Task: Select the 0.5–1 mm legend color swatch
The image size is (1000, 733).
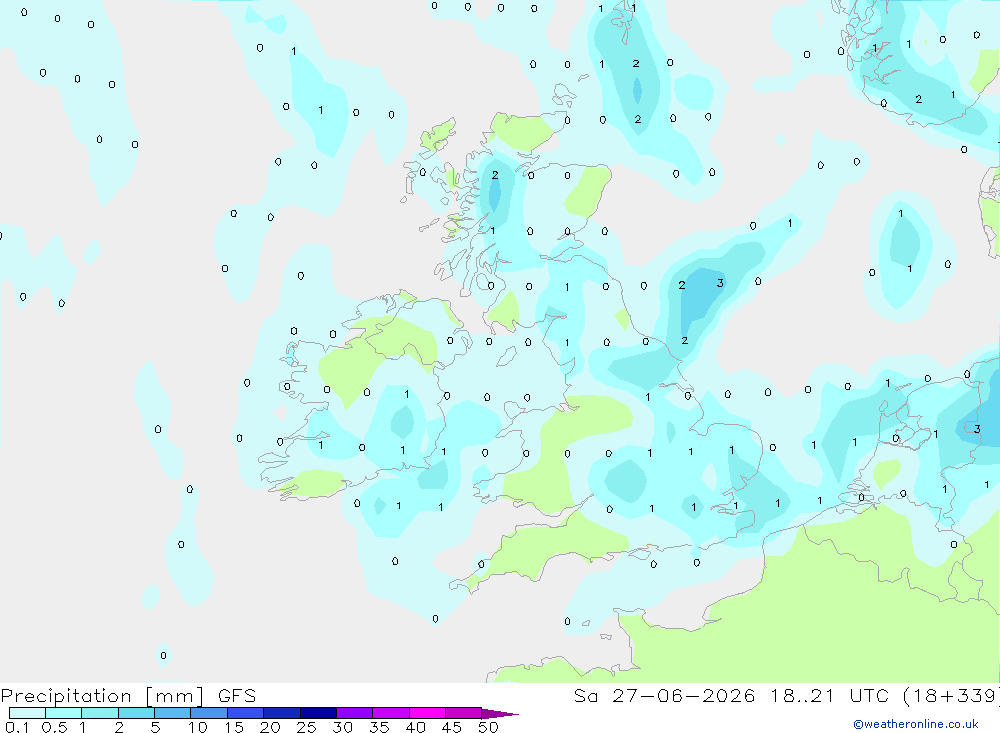Action: point(64,713)
